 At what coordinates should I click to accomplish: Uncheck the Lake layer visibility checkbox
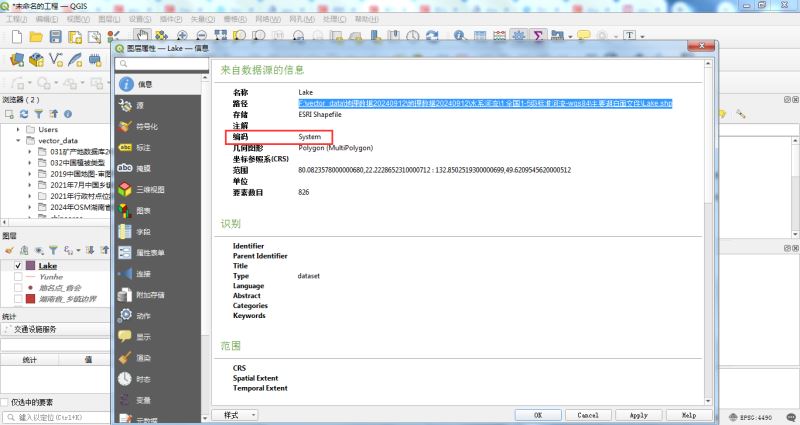point(18,265)
